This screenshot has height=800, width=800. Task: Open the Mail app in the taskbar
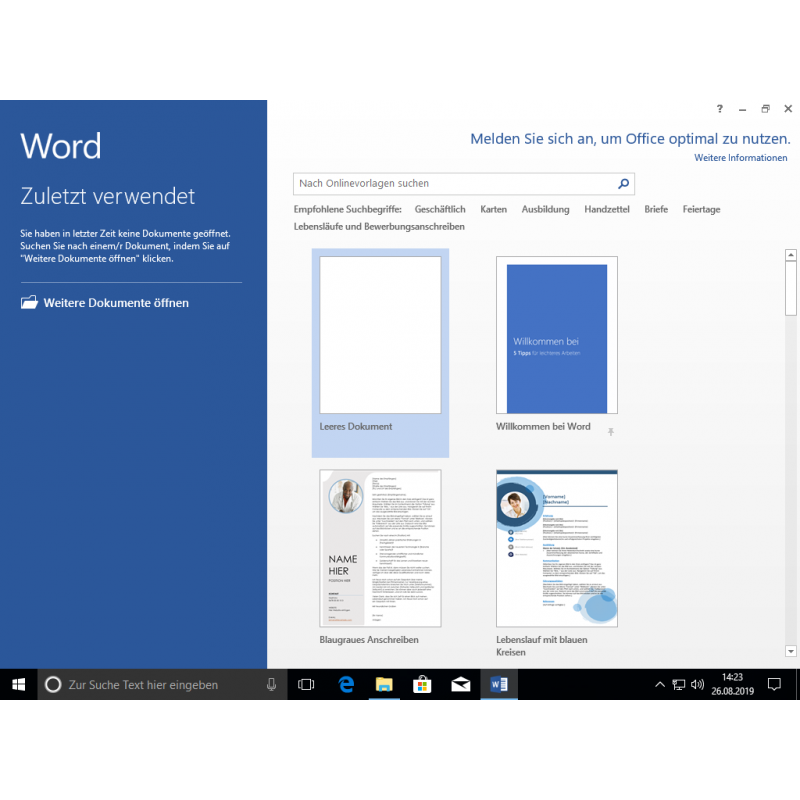pyautogui.click(x=460, y=684)
